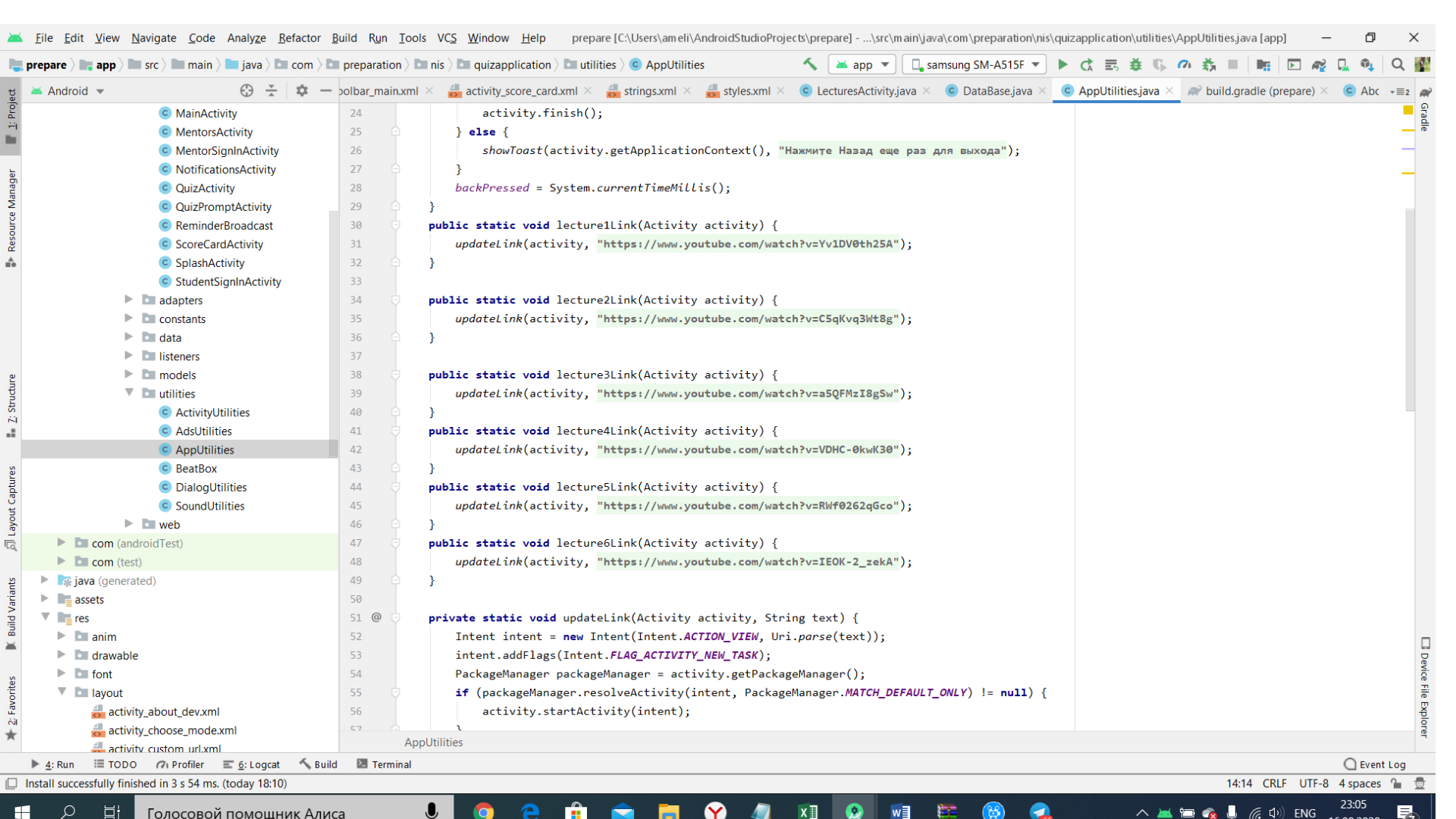Collapse the utilities folder in project tree
The height and width of the screenshot is (819, 1456).
129,393
